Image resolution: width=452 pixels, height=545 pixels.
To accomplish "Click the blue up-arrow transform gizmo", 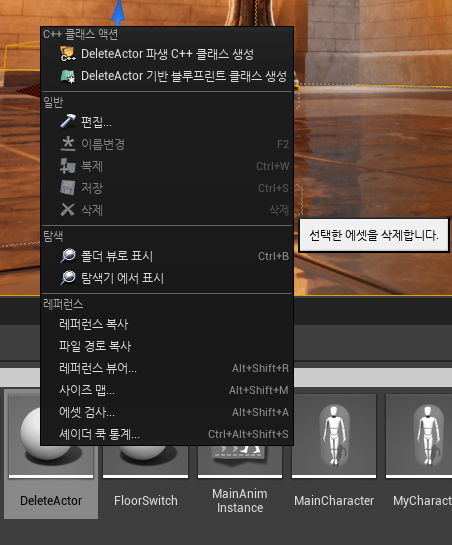I will tap(119, 13).
